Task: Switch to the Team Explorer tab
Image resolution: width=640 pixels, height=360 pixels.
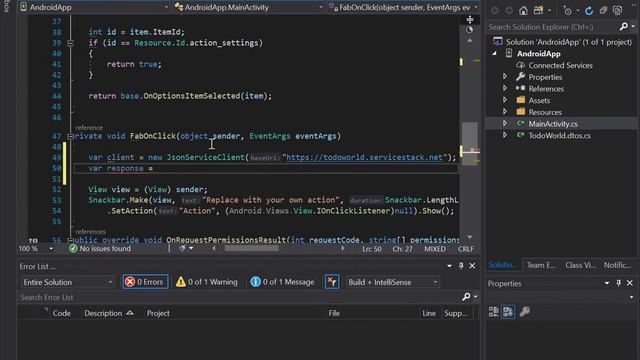Action: [x=541, y=265]
